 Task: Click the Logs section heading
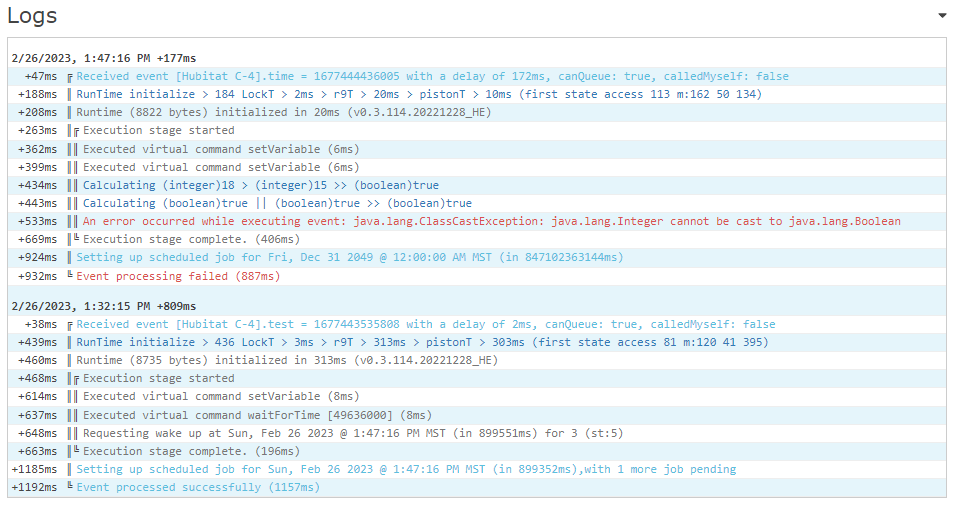coord(32,15)
